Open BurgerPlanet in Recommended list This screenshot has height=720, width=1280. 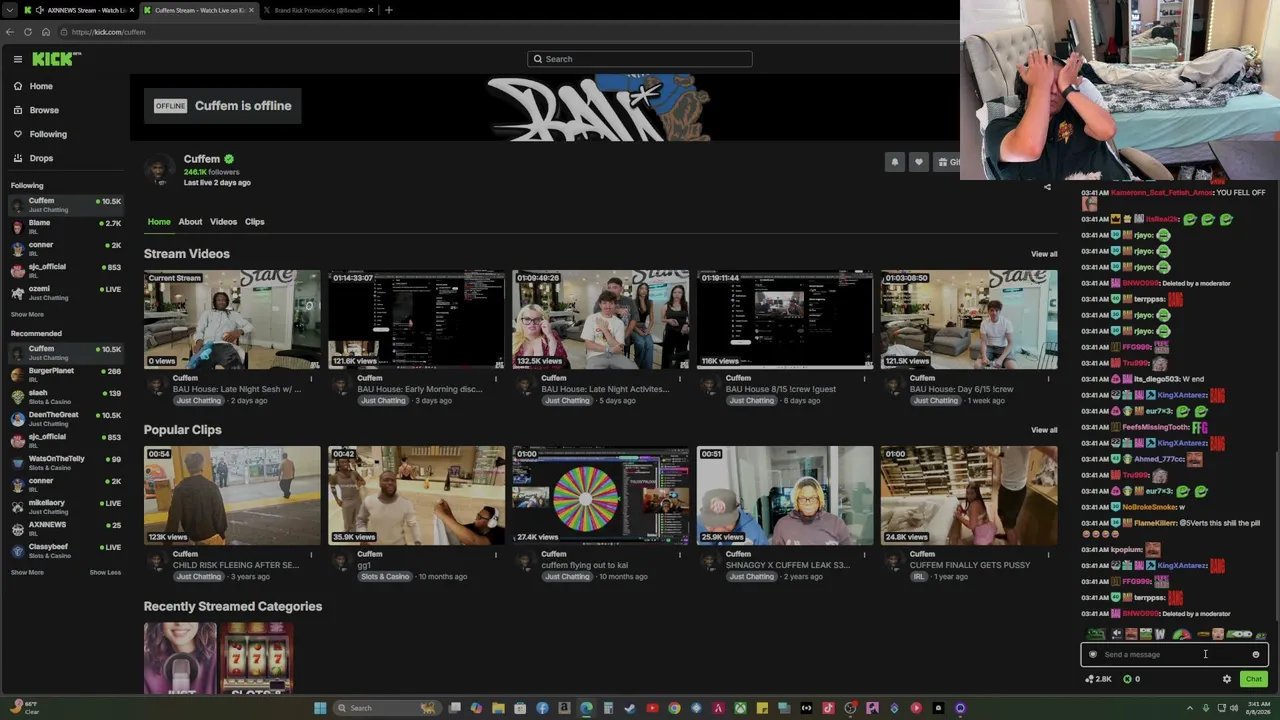[66, 374]
